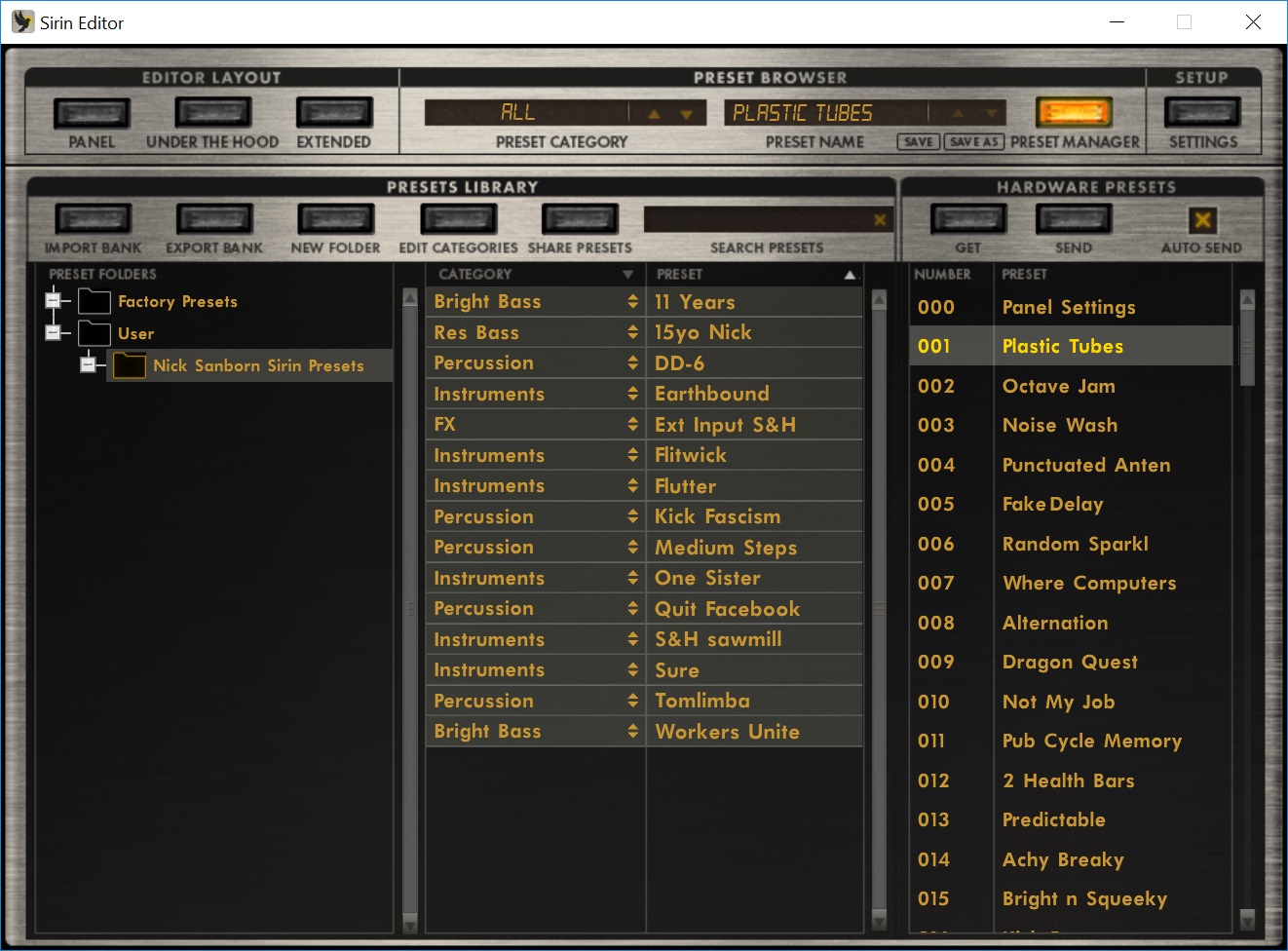Click the preset list scrollbar up arrow
This screenshot has width=1288, height=951.
point(879,299)
